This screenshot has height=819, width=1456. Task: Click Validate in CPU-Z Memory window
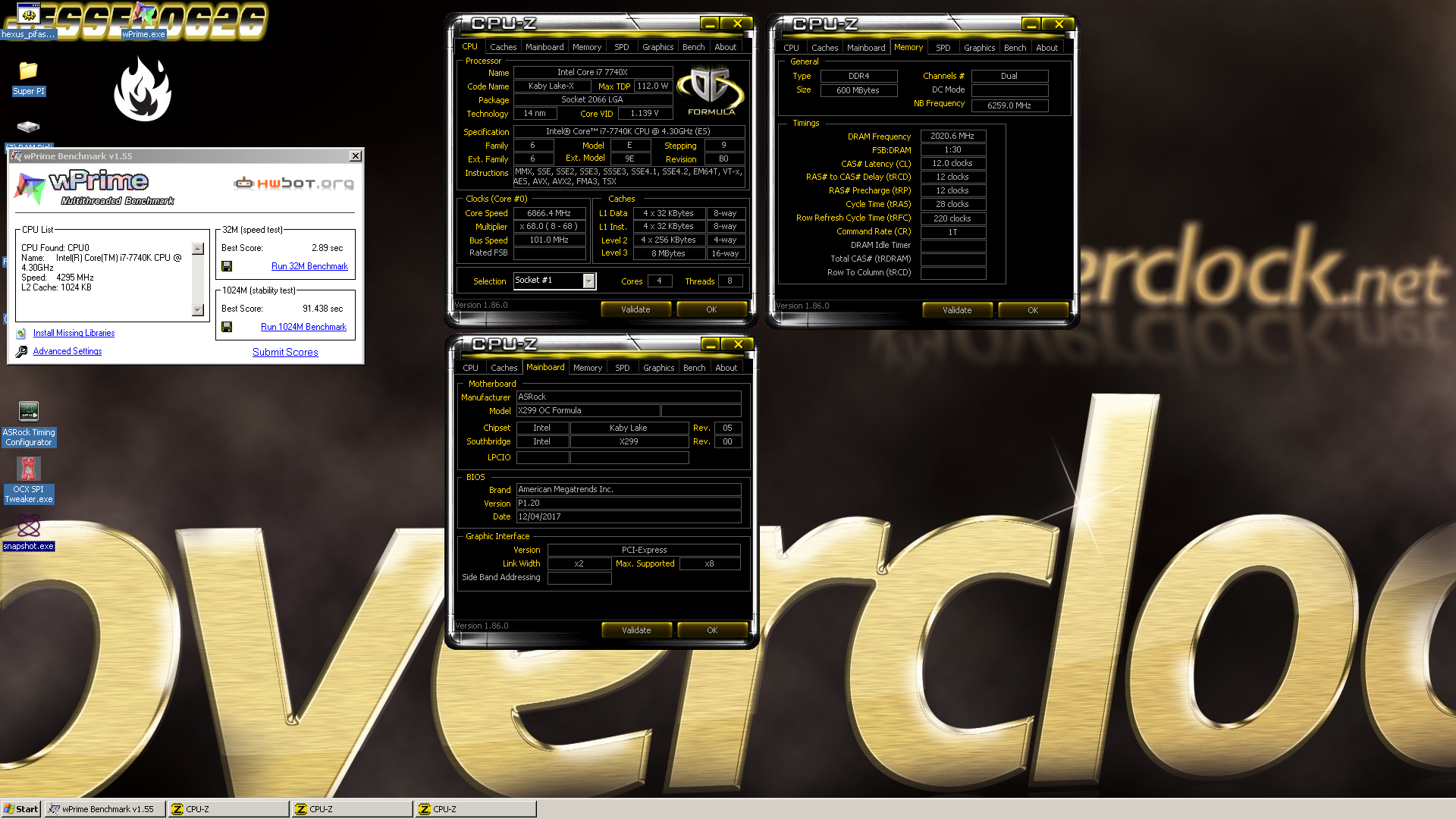coord(958,310)
